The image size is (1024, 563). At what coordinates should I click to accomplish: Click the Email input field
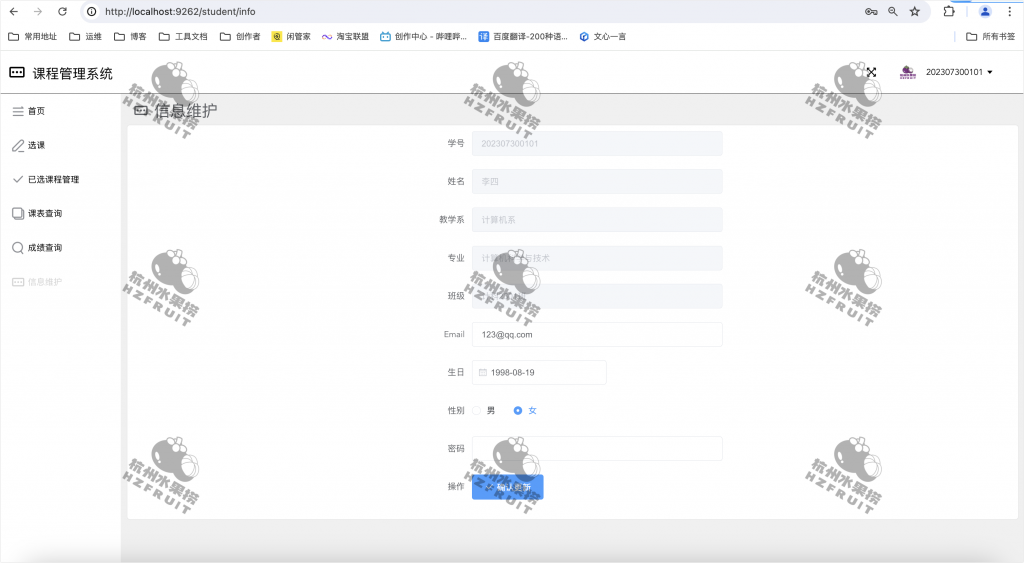click(597, 334)
